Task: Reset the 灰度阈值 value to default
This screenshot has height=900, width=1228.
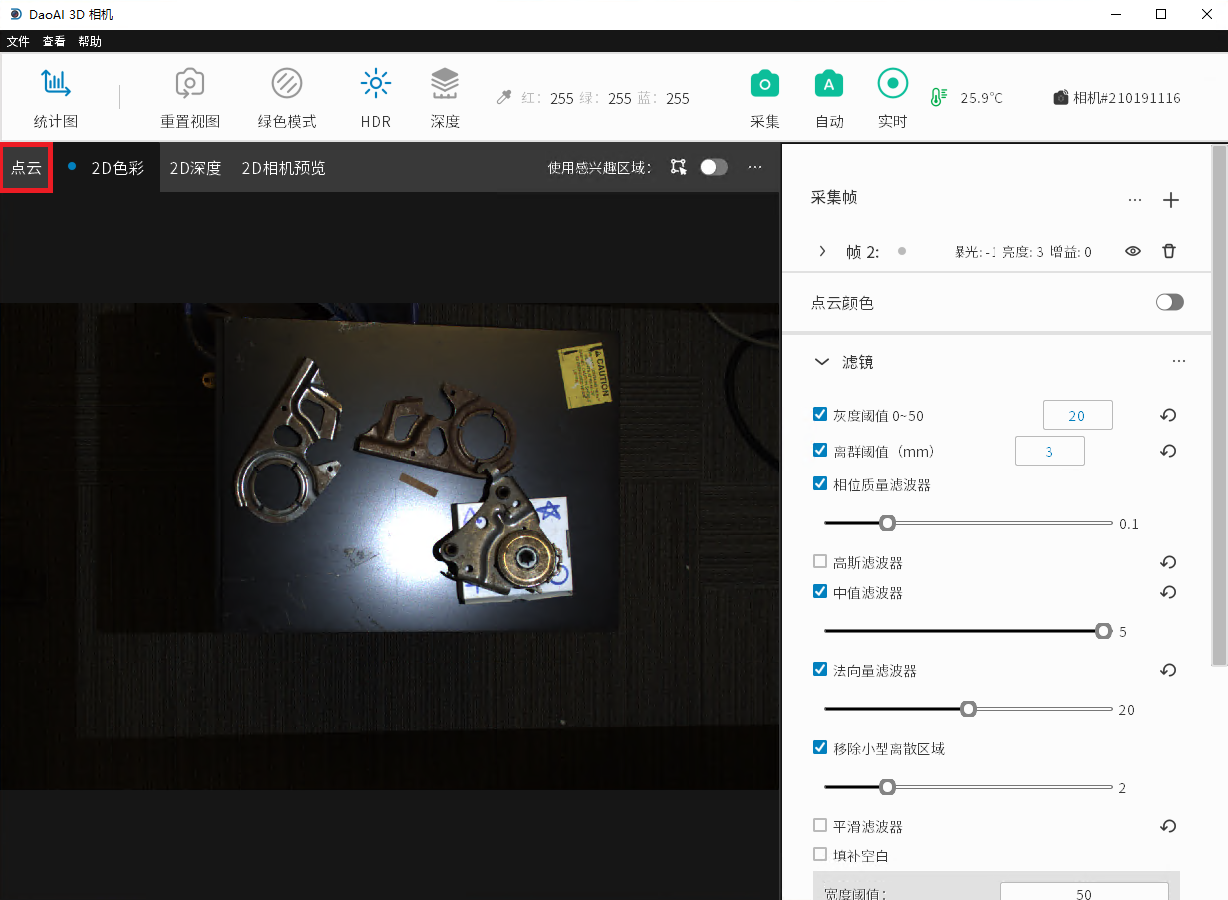Action: [x=1168, y=415]
